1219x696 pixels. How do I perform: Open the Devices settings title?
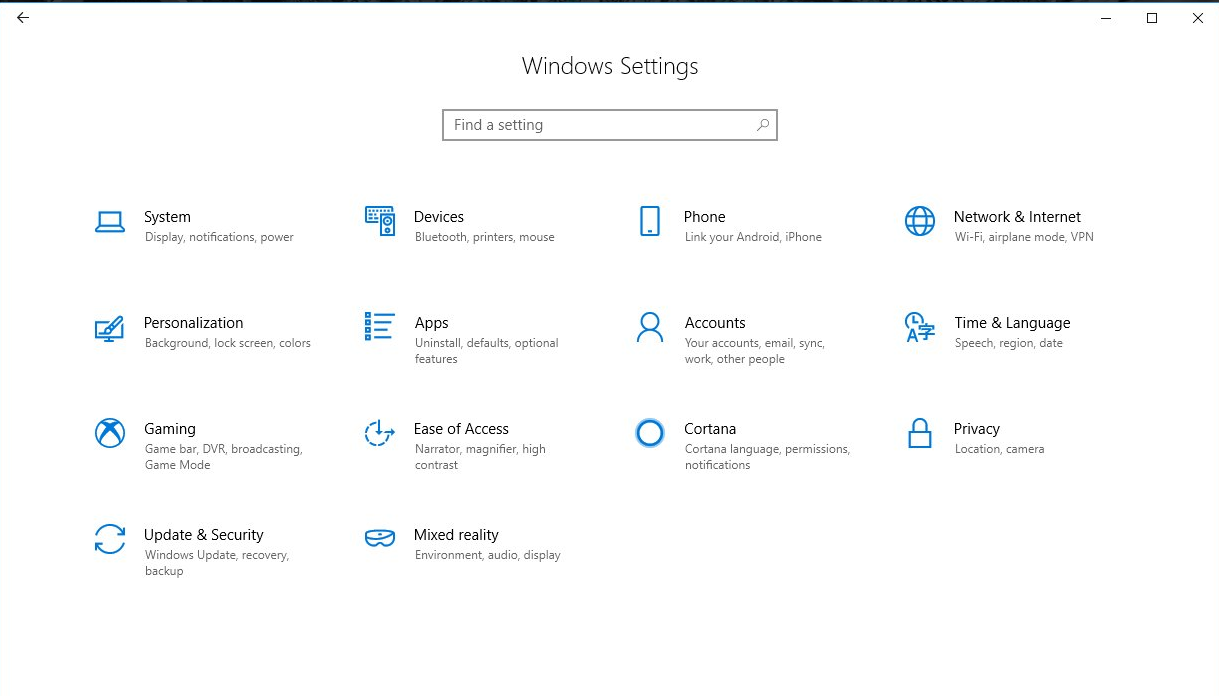click(x=439, y=217)
